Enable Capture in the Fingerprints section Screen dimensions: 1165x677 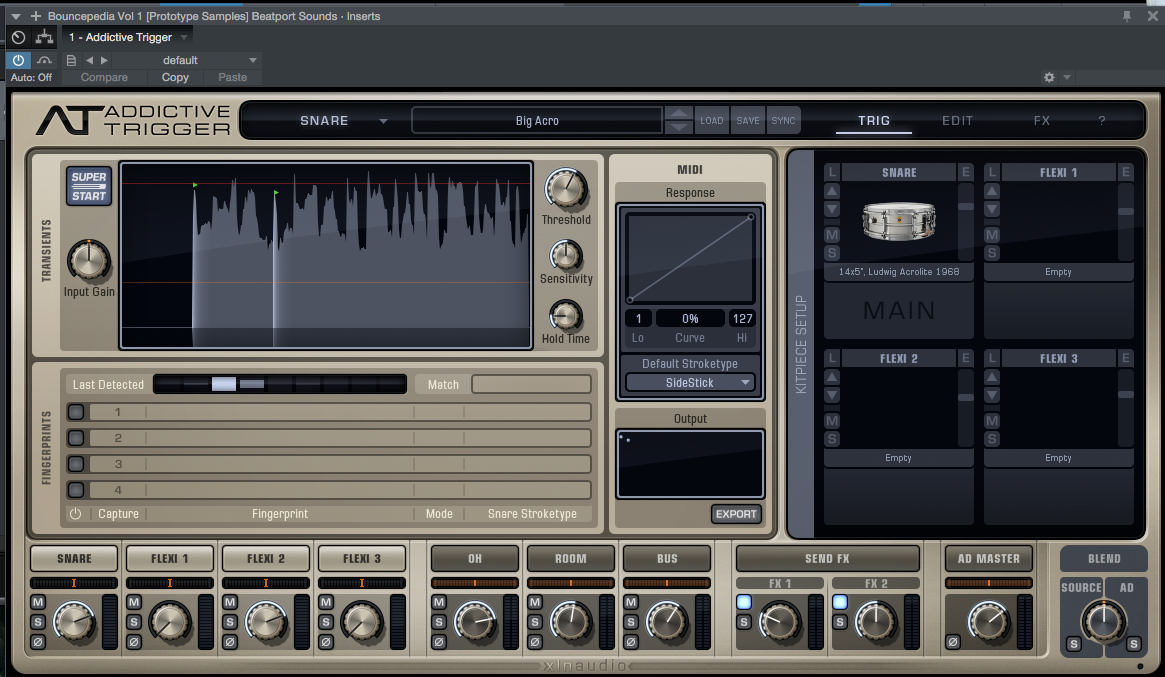(76, 513)
